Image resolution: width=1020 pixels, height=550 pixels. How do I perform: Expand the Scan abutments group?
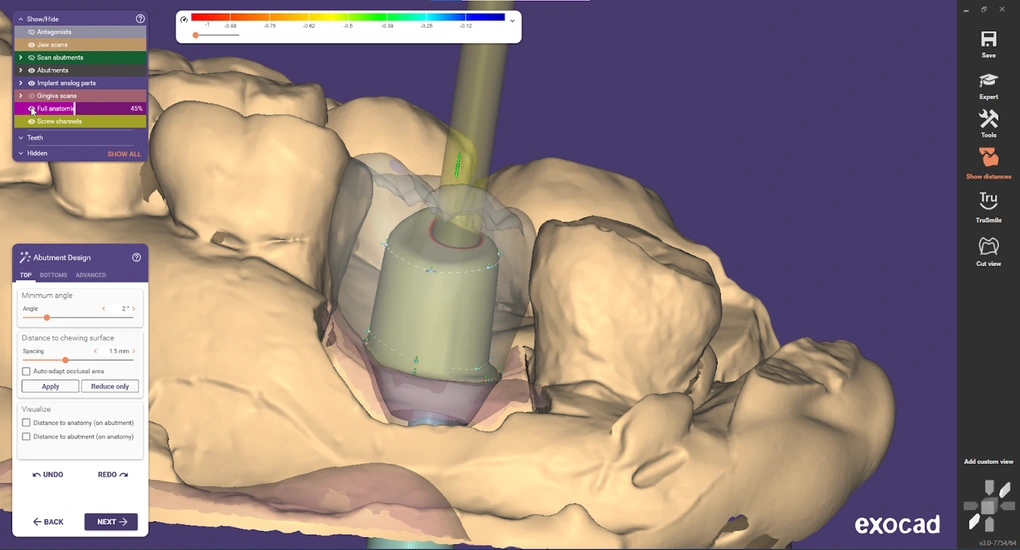[21, 58]
